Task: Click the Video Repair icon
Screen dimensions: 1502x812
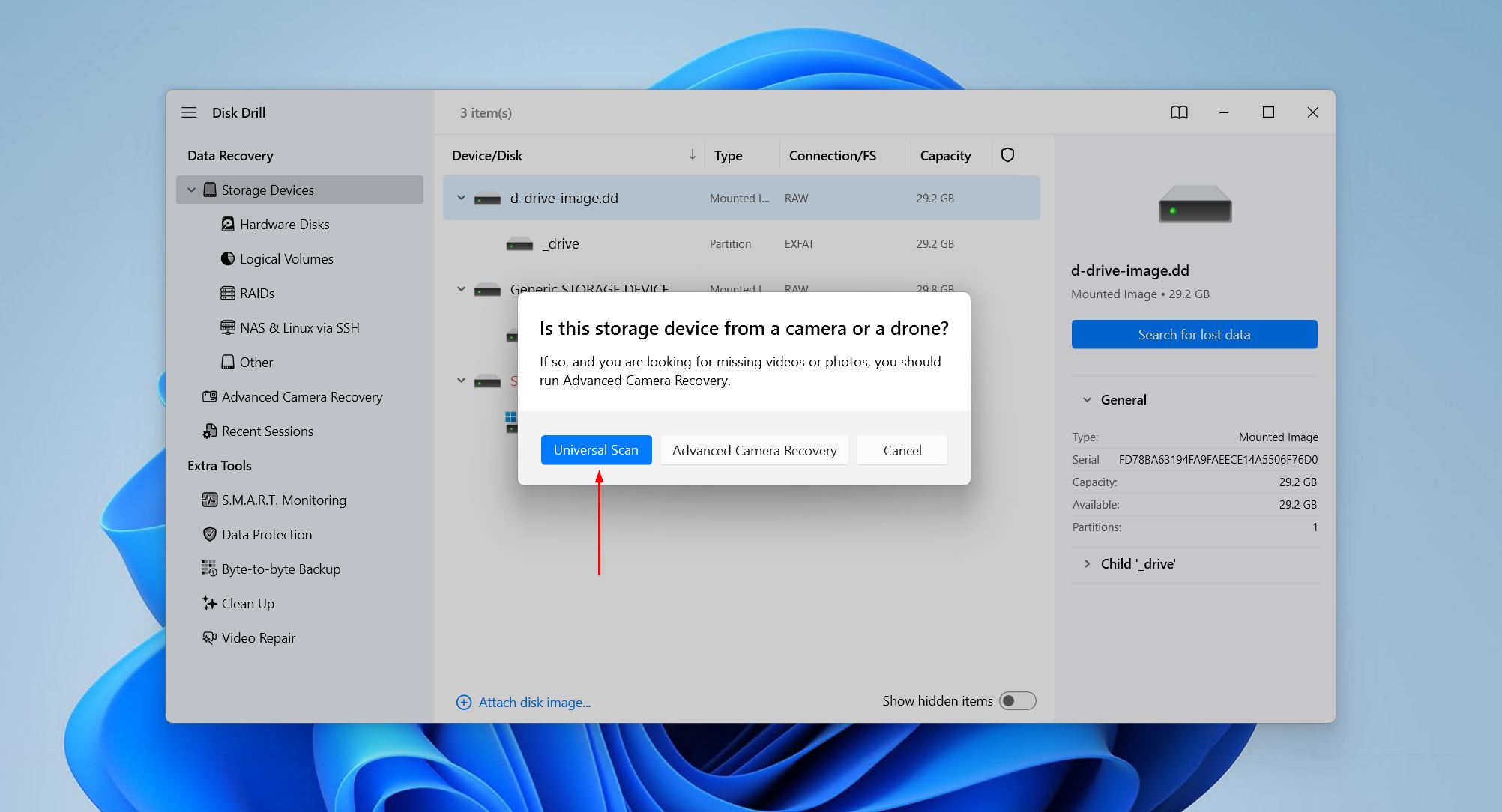Action: (x=210, y=637)
